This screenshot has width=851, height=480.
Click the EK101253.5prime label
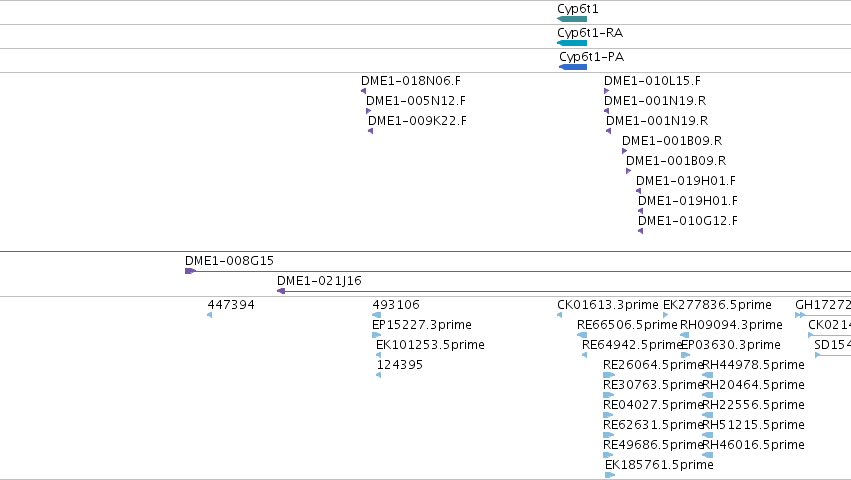point(430,345)
